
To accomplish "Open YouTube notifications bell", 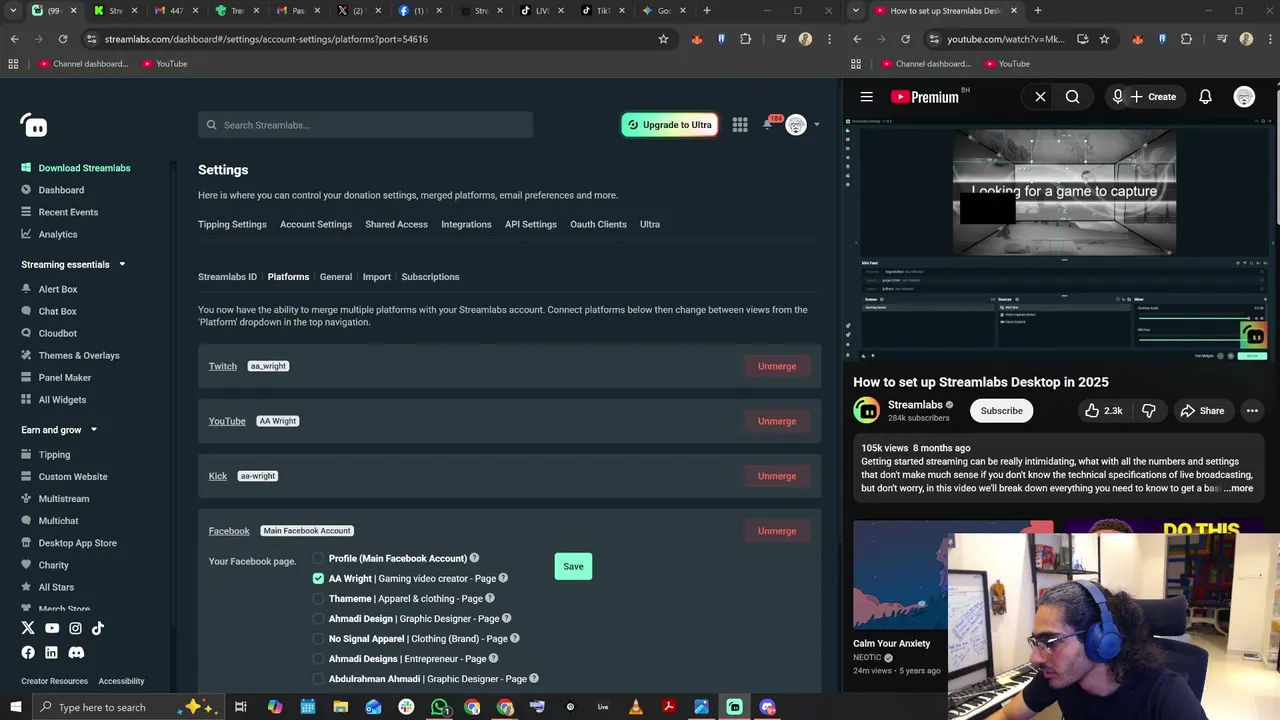I will click(1205, 97).
